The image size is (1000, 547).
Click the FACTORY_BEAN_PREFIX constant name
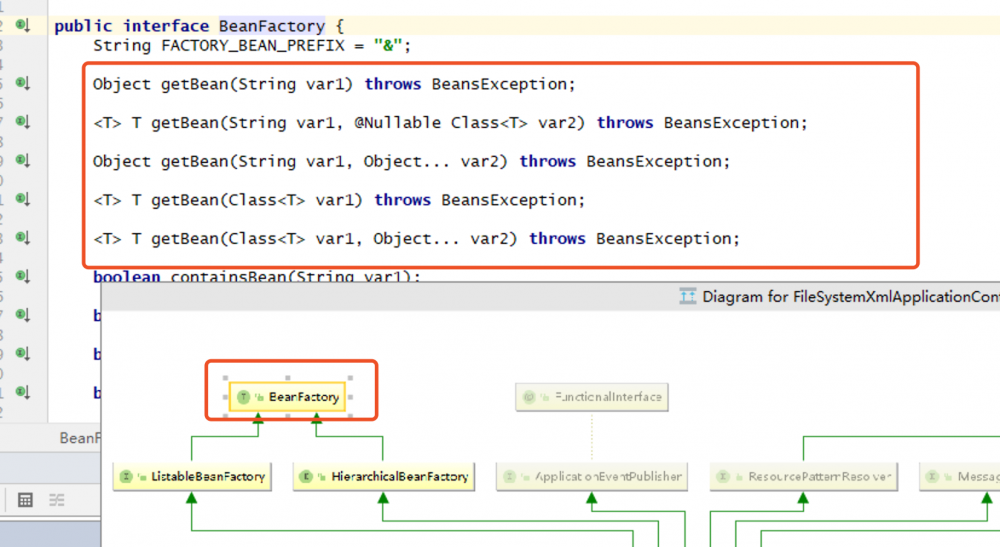click(253, 46)
